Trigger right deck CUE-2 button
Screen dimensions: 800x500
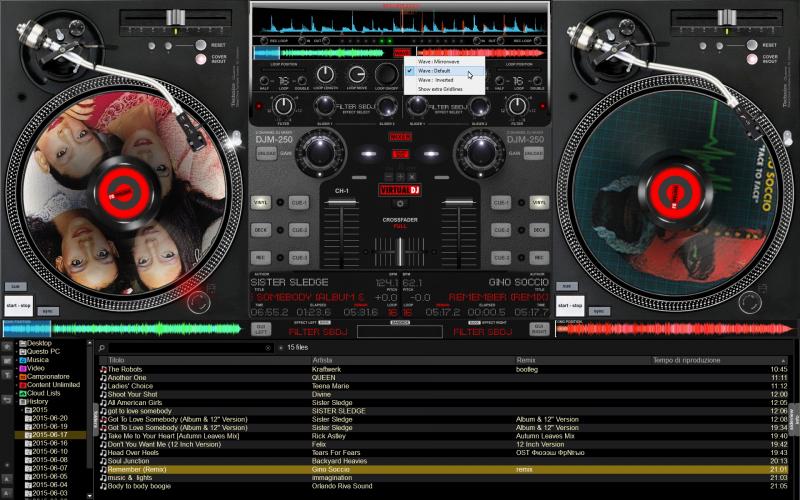(x=501, y=230)
